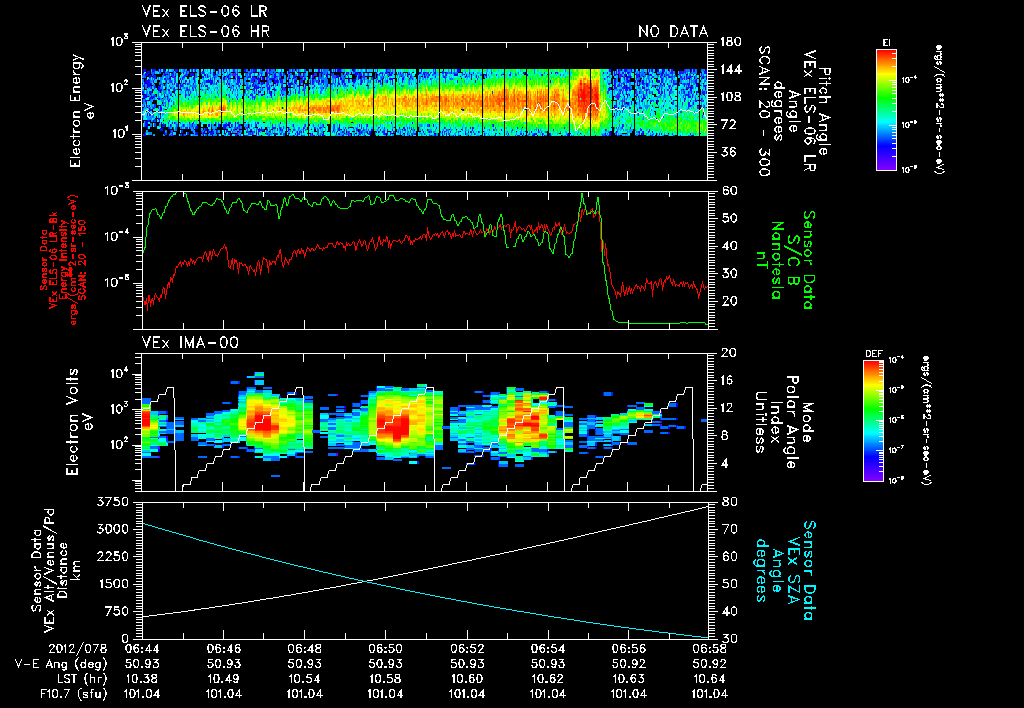Click the 06:58 time tick label

pos(709,649)
